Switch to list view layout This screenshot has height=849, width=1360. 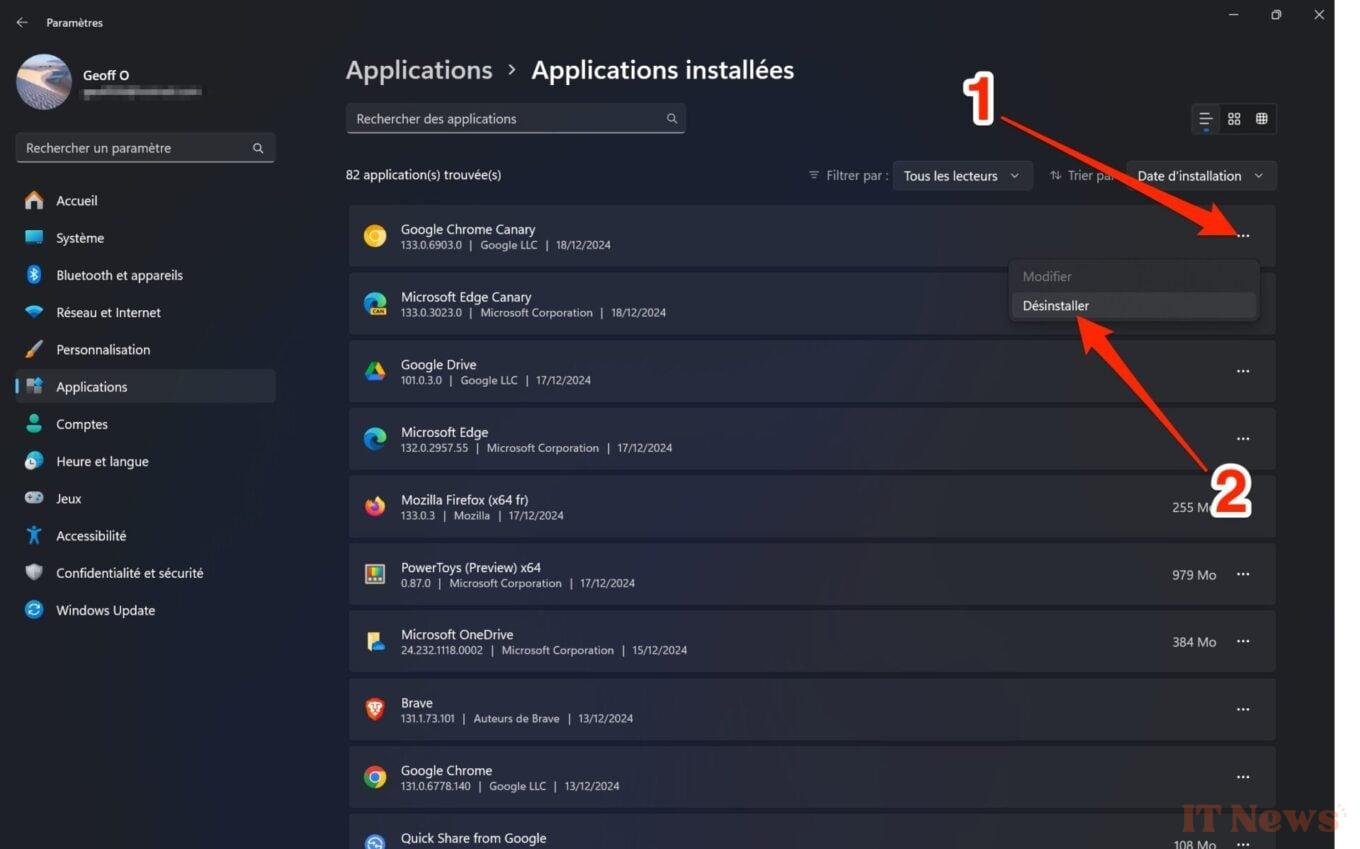[x=1205, y=118]
